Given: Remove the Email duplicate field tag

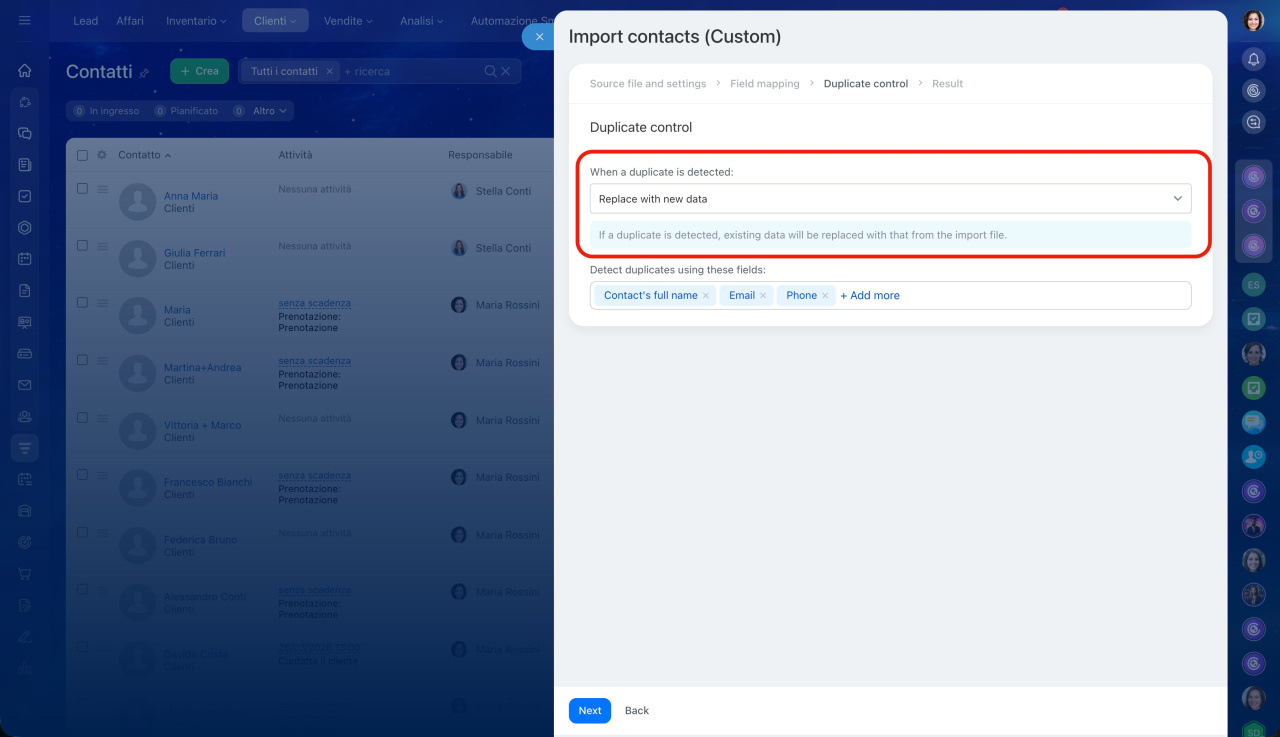Looking at the screenshot, I should click(763, 296).
